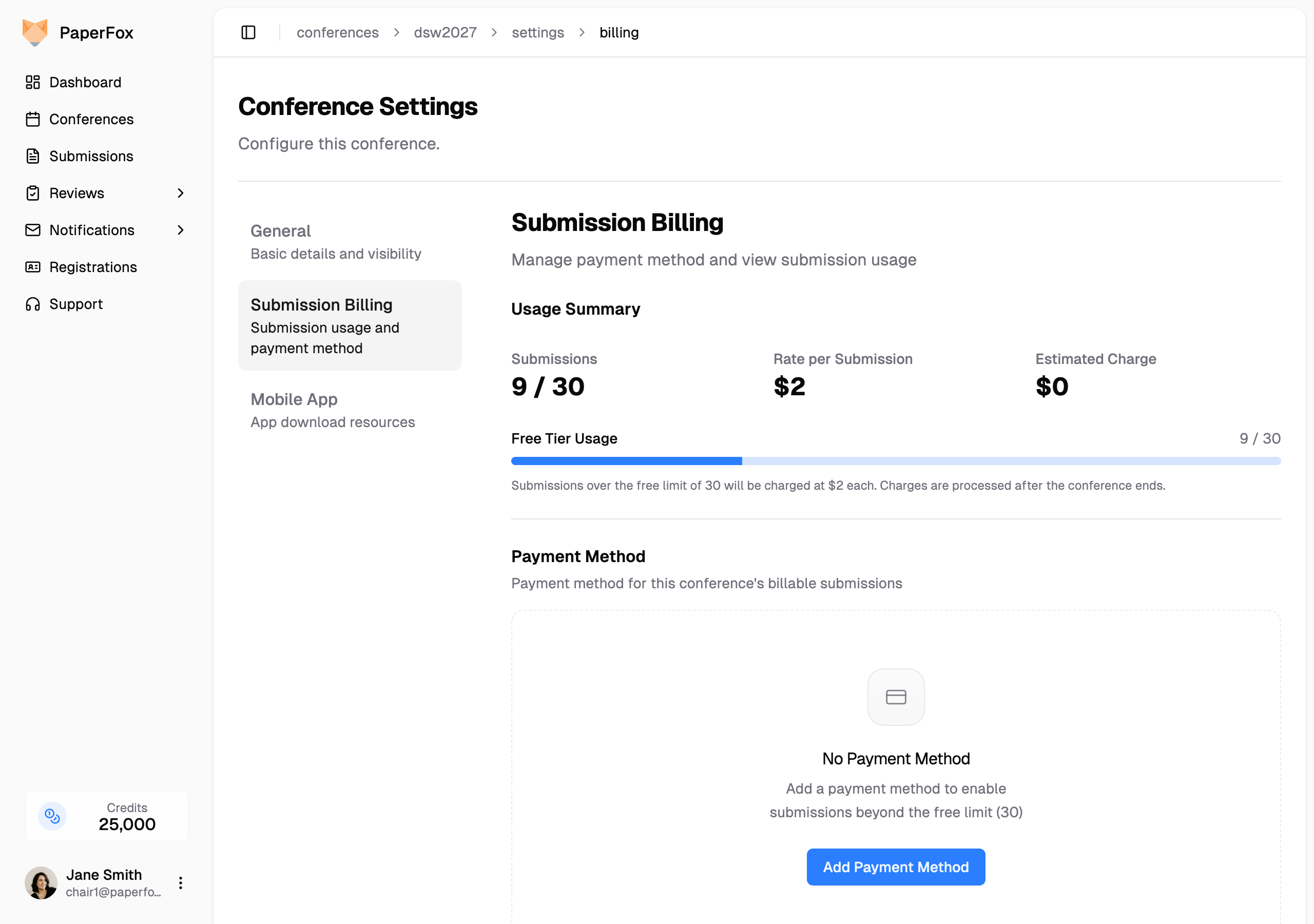
Task: Switch to General settings tab
Action: pyautogui.click(x=336, y=242)
